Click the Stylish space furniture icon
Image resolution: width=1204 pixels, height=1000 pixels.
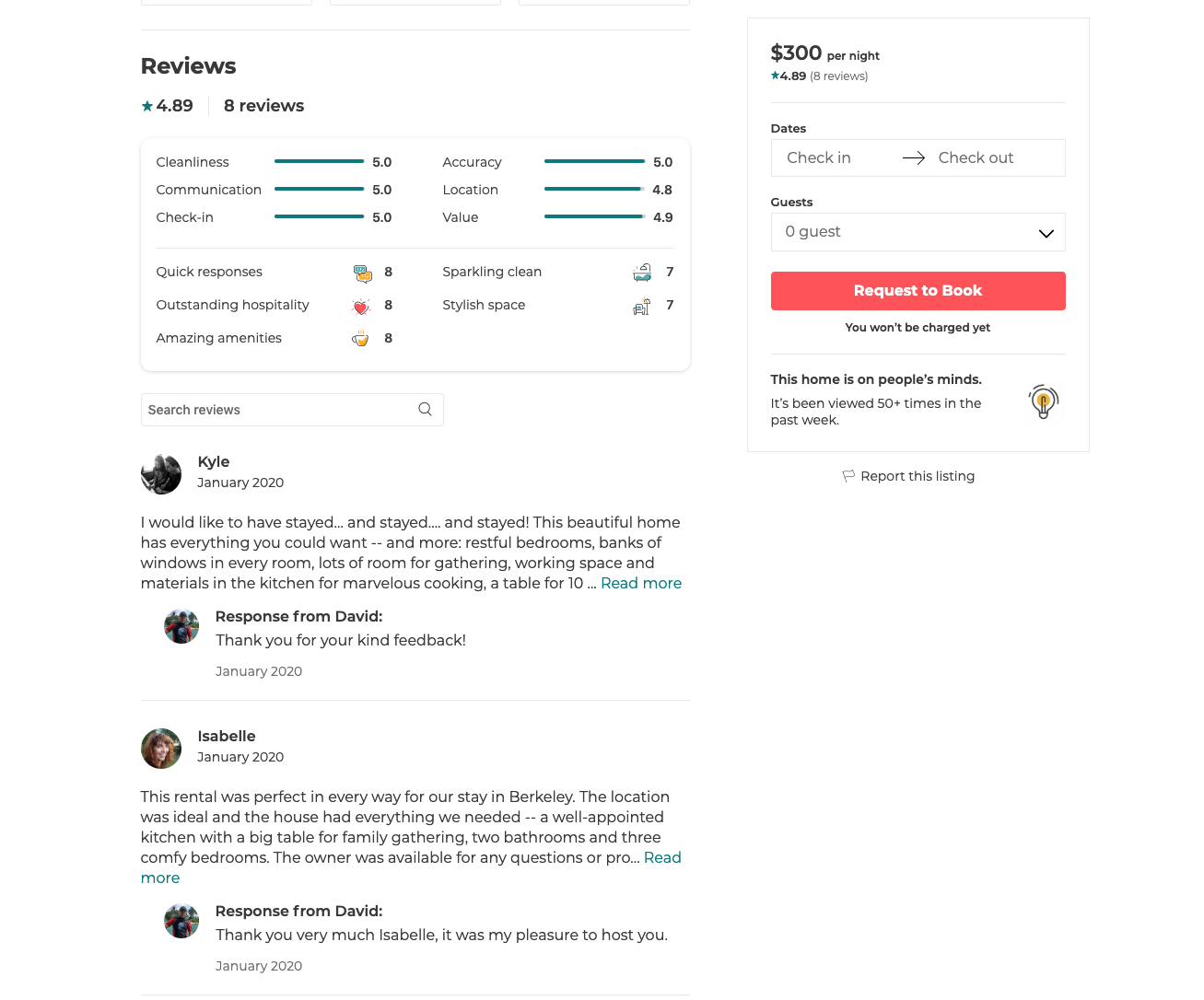tap(642, 306)
